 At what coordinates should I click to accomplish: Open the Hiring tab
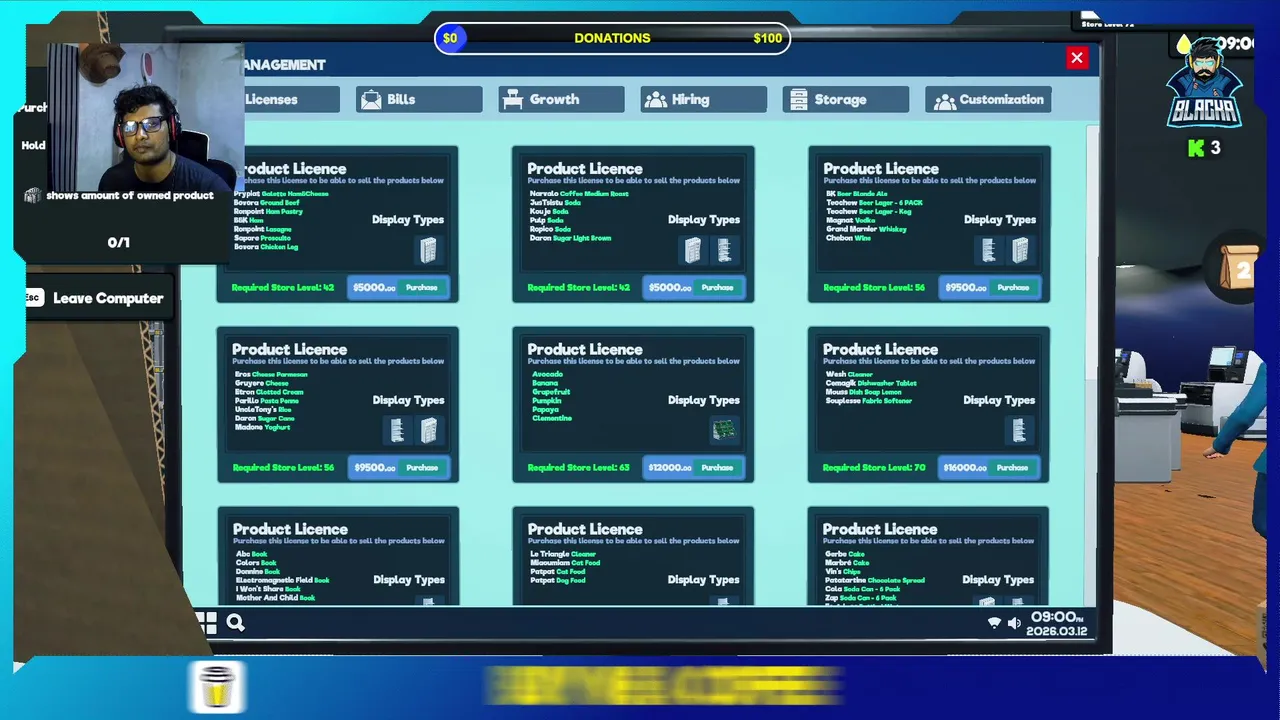[704, 100]
